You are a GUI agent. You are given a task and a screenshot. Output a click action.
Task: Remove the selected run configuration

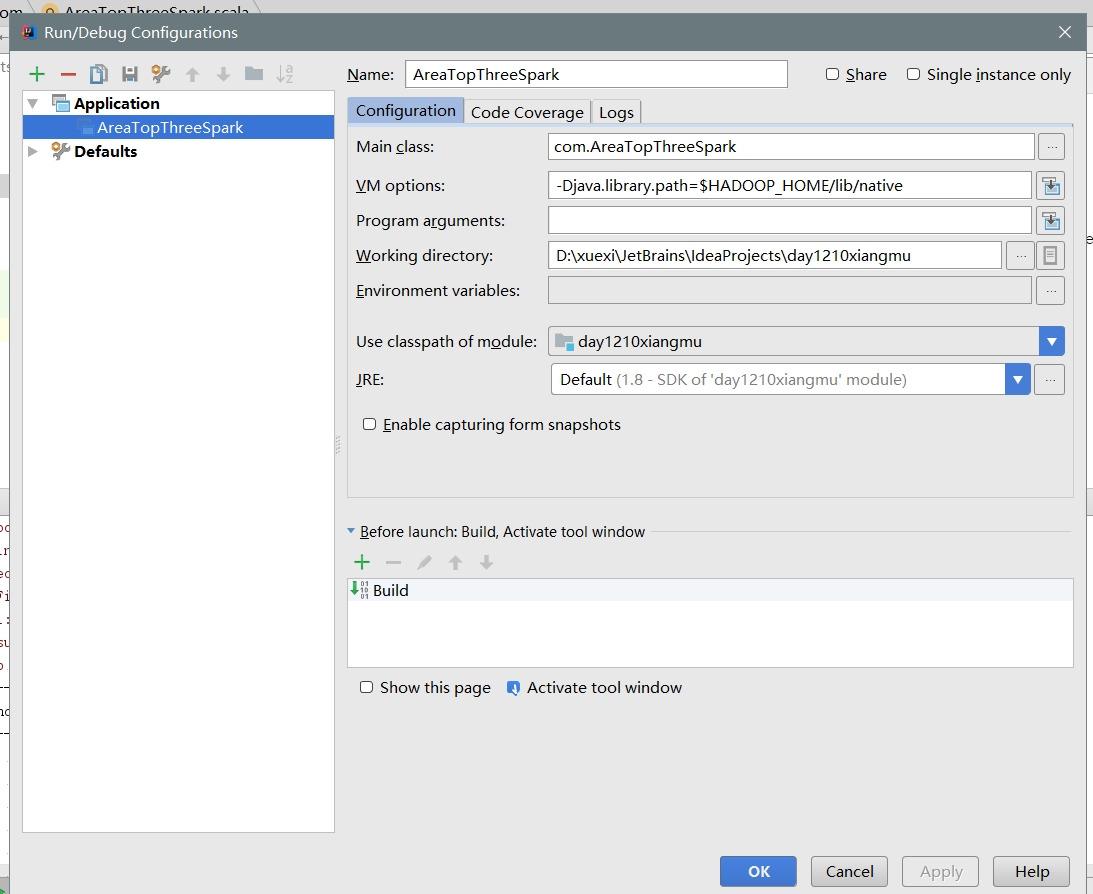coord(67,74)
